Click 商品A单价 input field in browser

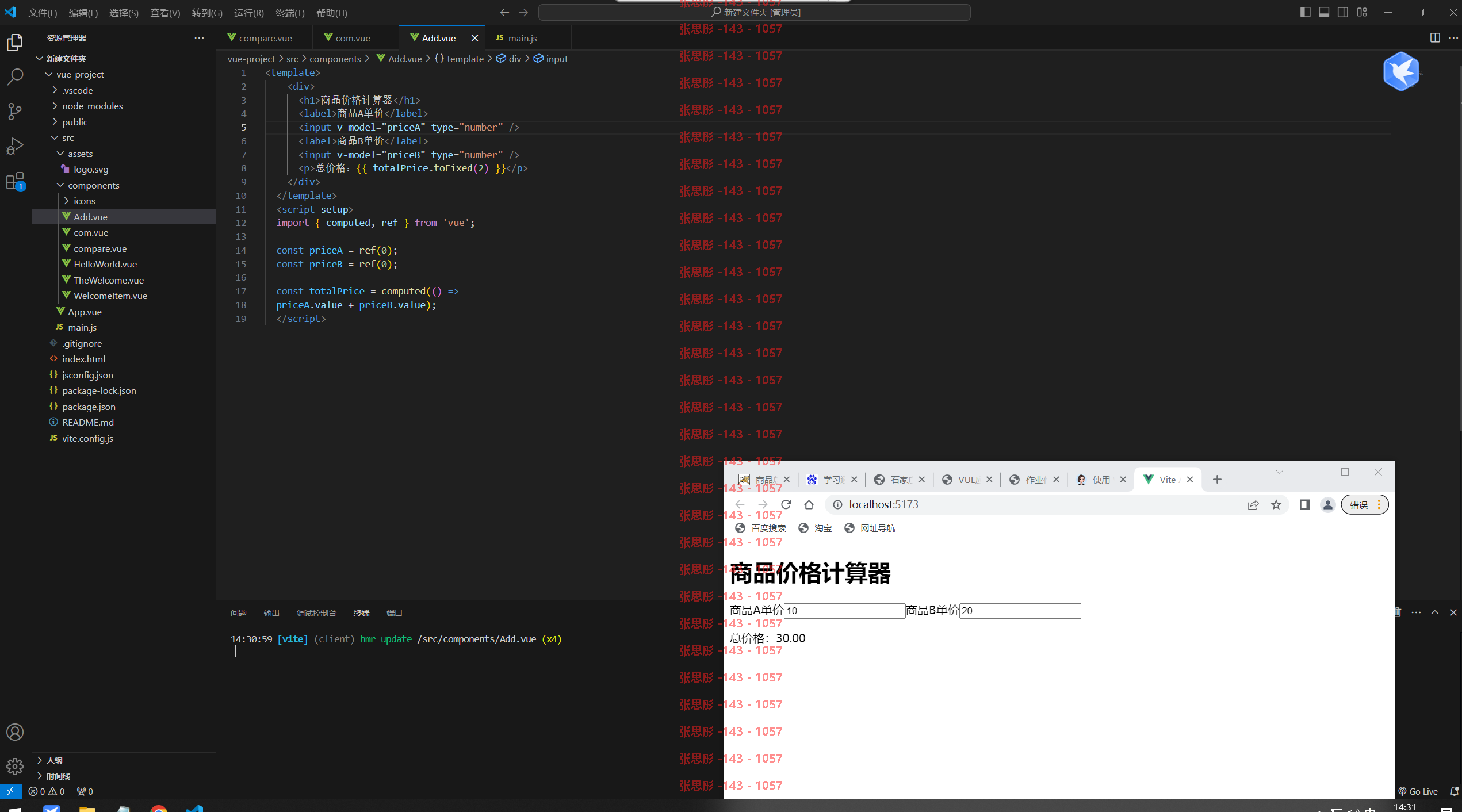pyautogui.click(x=845, y=611)
